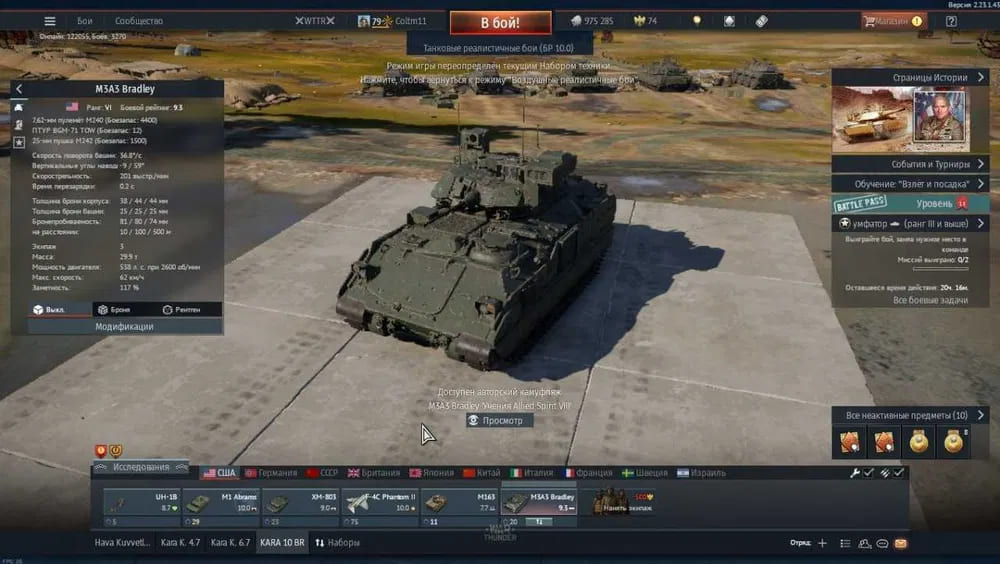Select the KARA 10 BR preset tab
The width and height of the screenshot is (1000, 564).
(282, 543)
